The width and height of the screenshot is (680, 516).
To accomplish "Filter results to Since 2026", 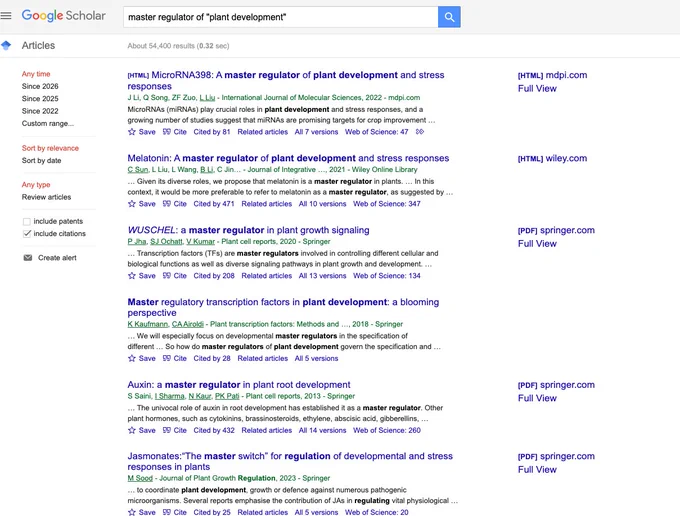I will [x=40, y=86].
